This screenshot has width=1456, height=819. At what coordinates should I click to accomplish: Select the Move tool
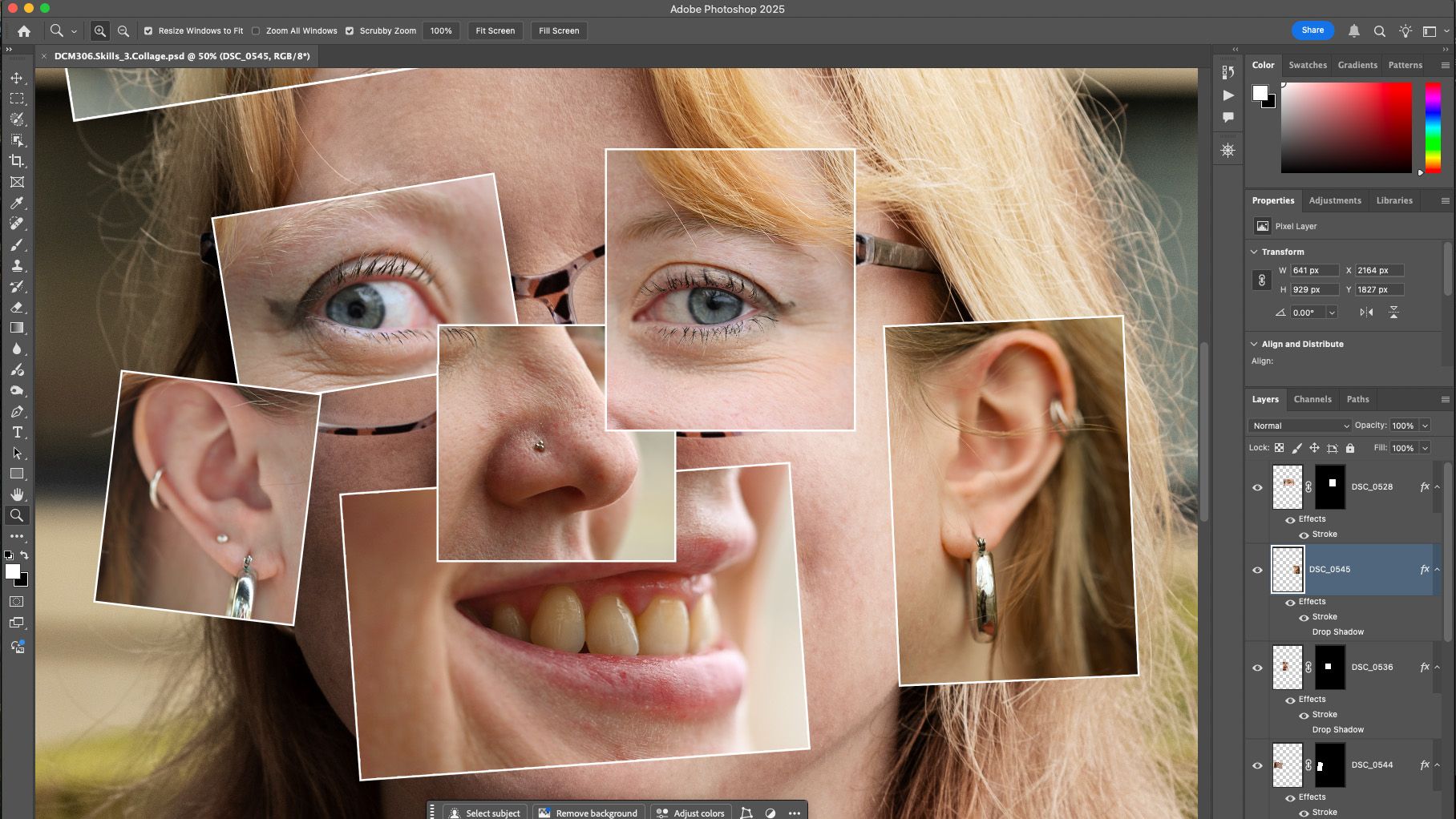pyautogui.click(x=17, y=78)
